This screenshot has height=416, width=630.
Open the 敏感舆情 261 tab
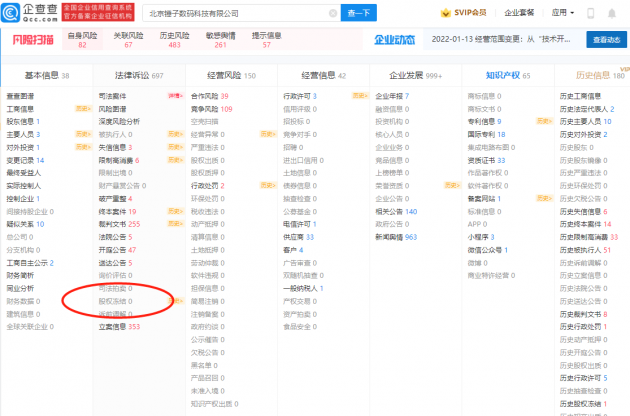[223, 40]
